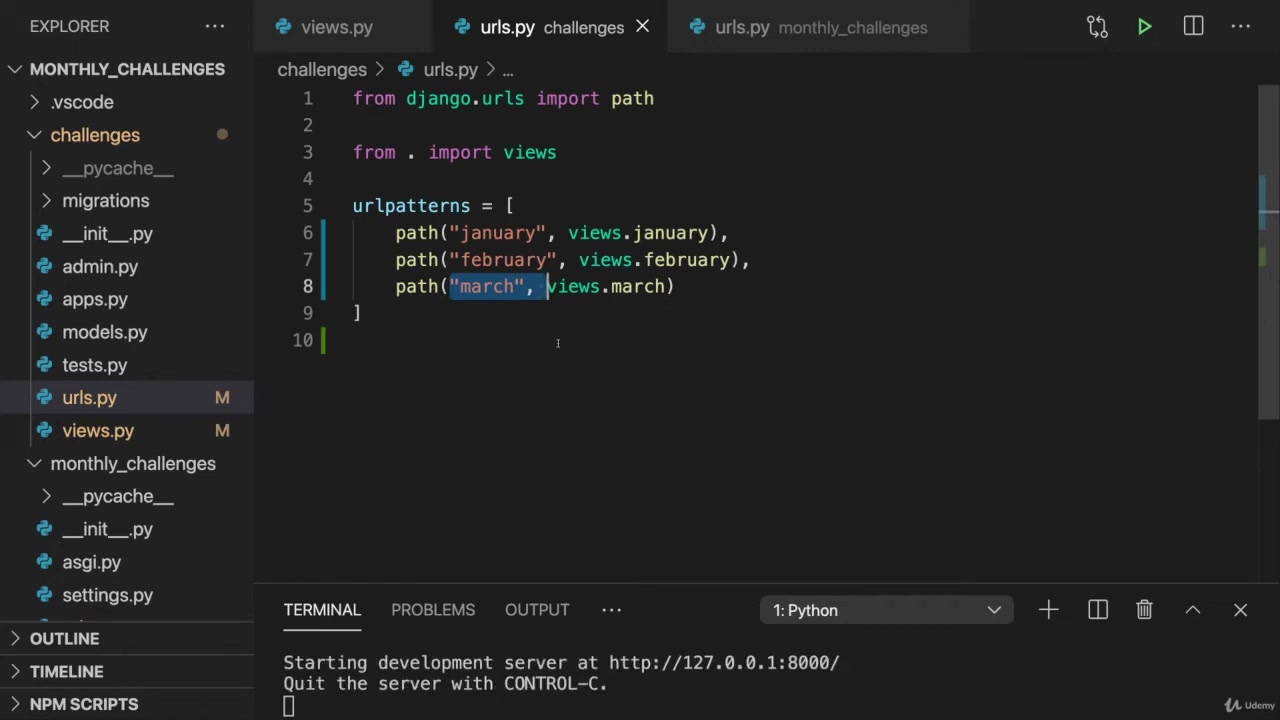Open __init__.py in monthly_challenges folder
This screenshot has height=720, width=1280.
[x=127, y=530]
